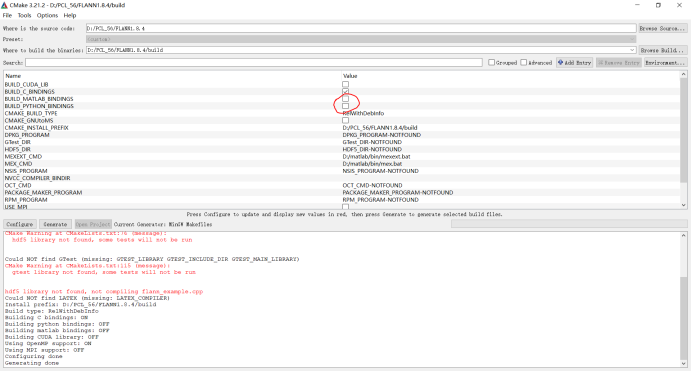Select the NSIS_PROGRAM entry name

(26, 171)
